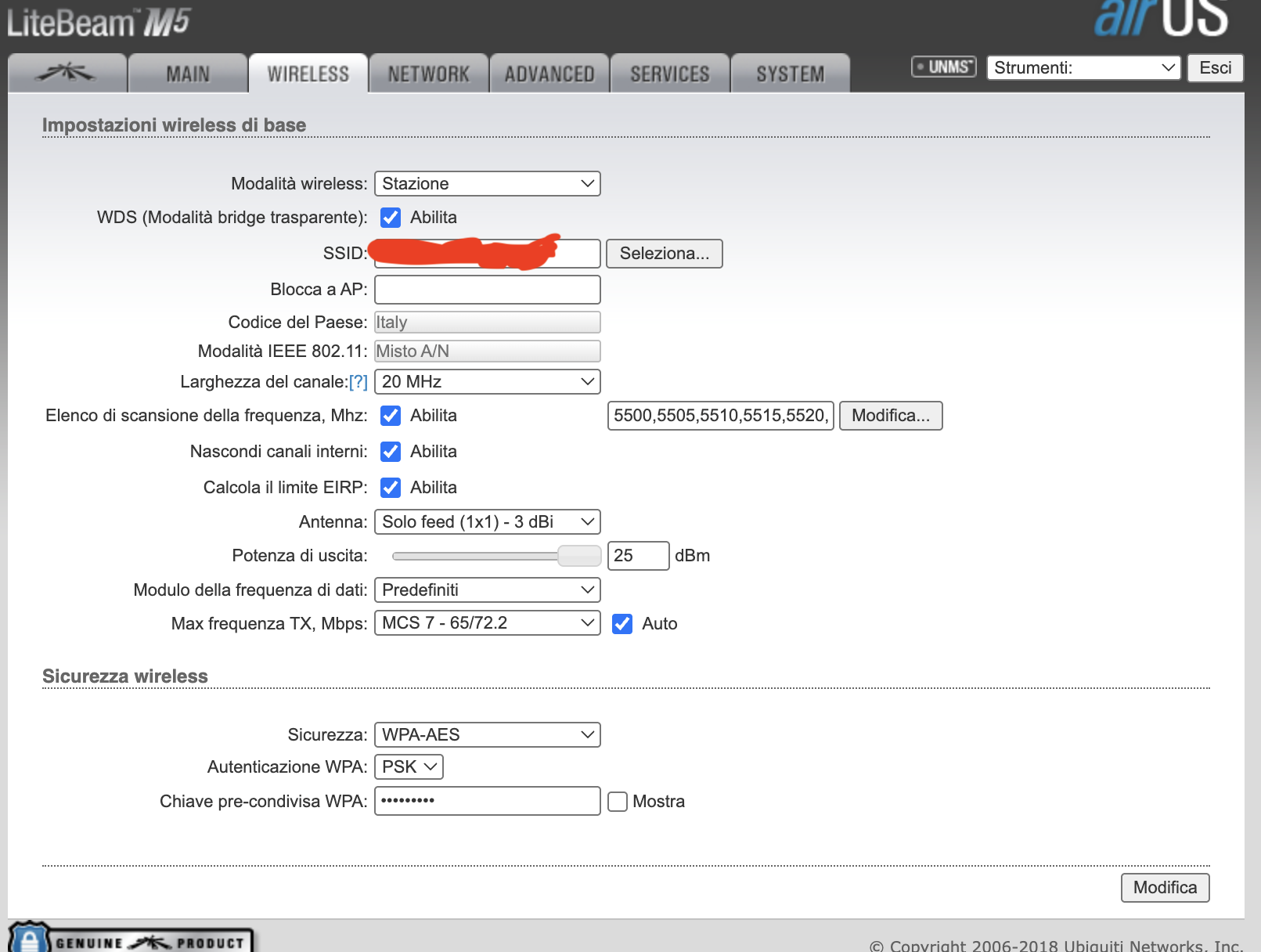Click the Blocca a AP field
1261x952 pixels.
point(487,290)
